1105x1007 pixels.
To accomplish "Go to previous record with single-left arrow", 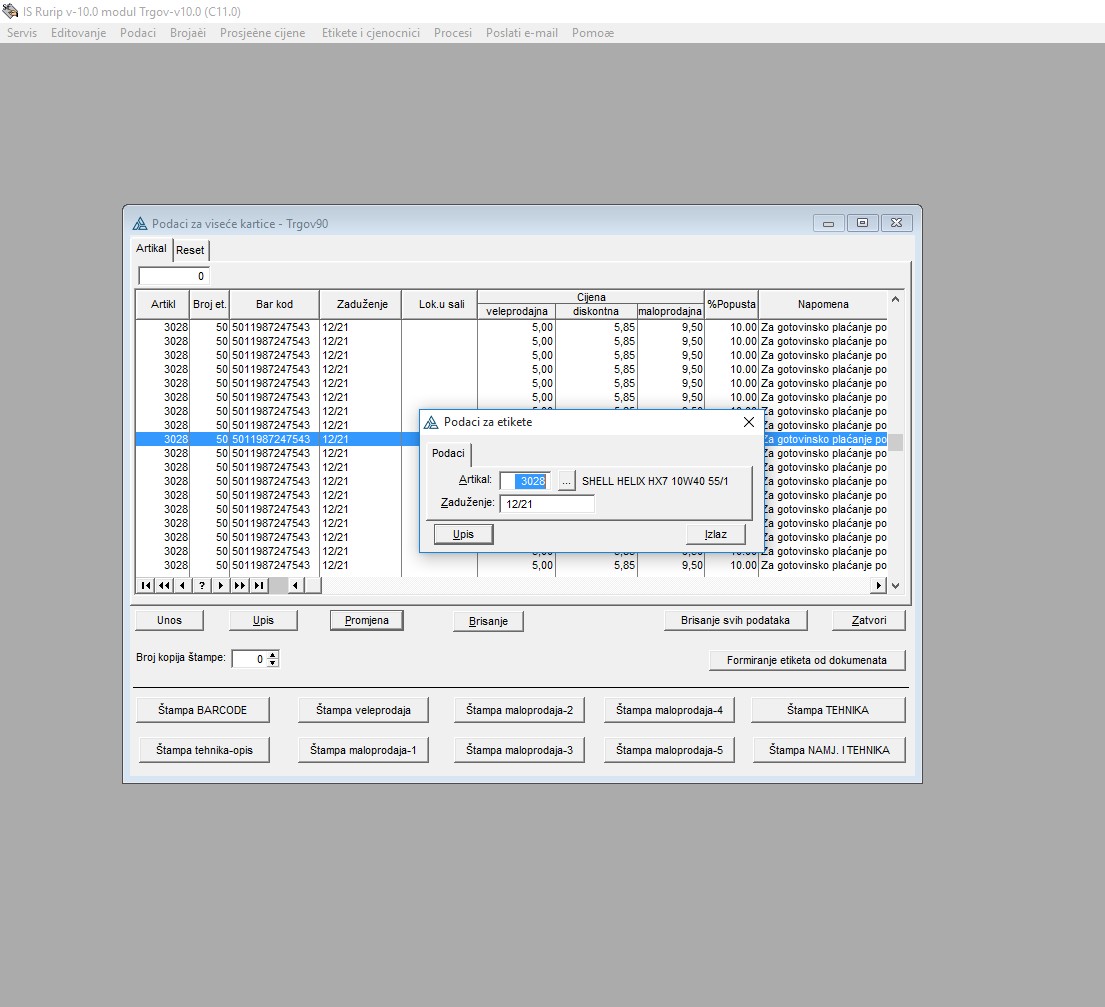I will [x=182, y=585].
